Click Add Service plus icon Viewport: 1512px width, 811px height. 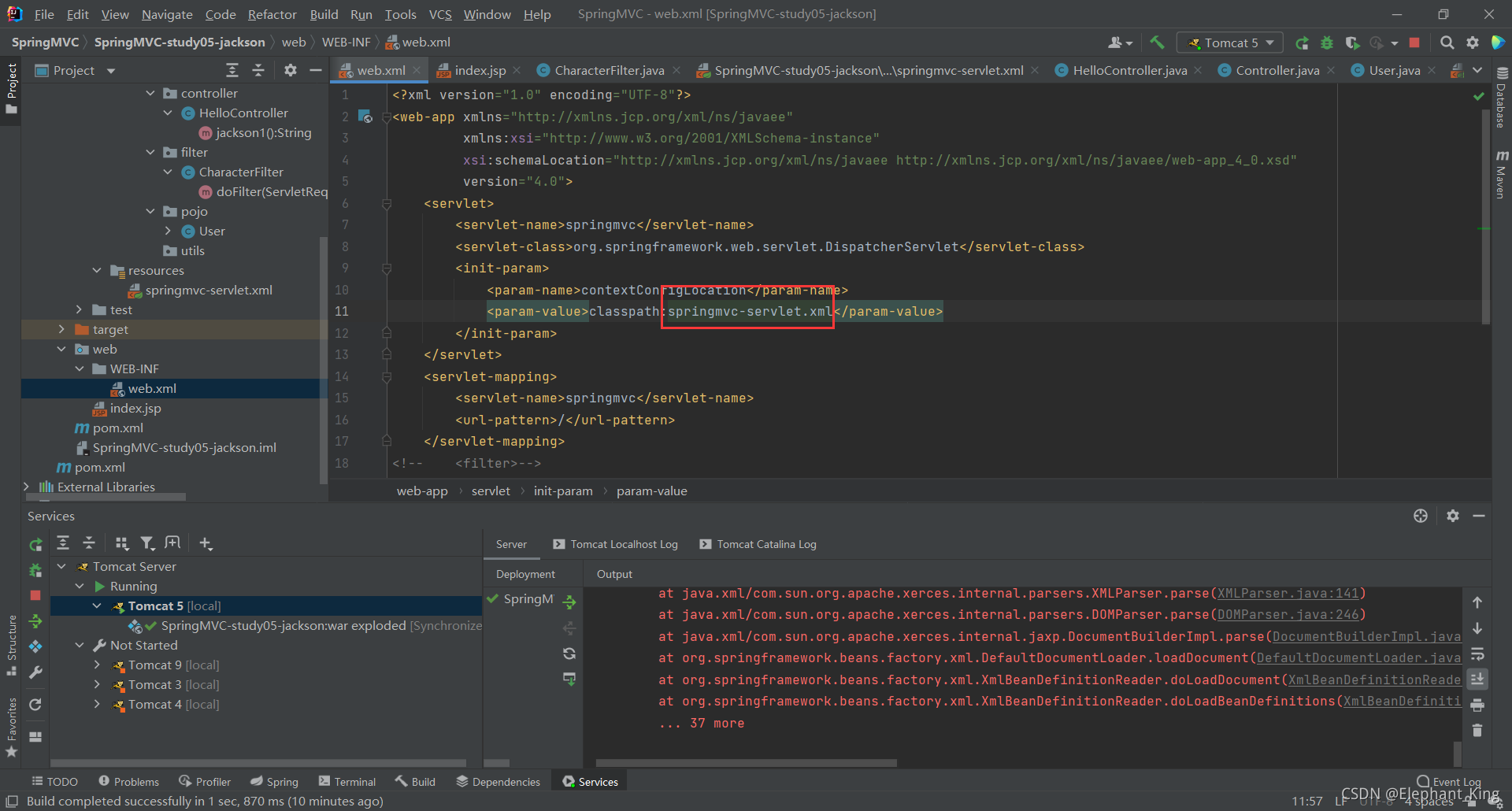tap(206, 543)
